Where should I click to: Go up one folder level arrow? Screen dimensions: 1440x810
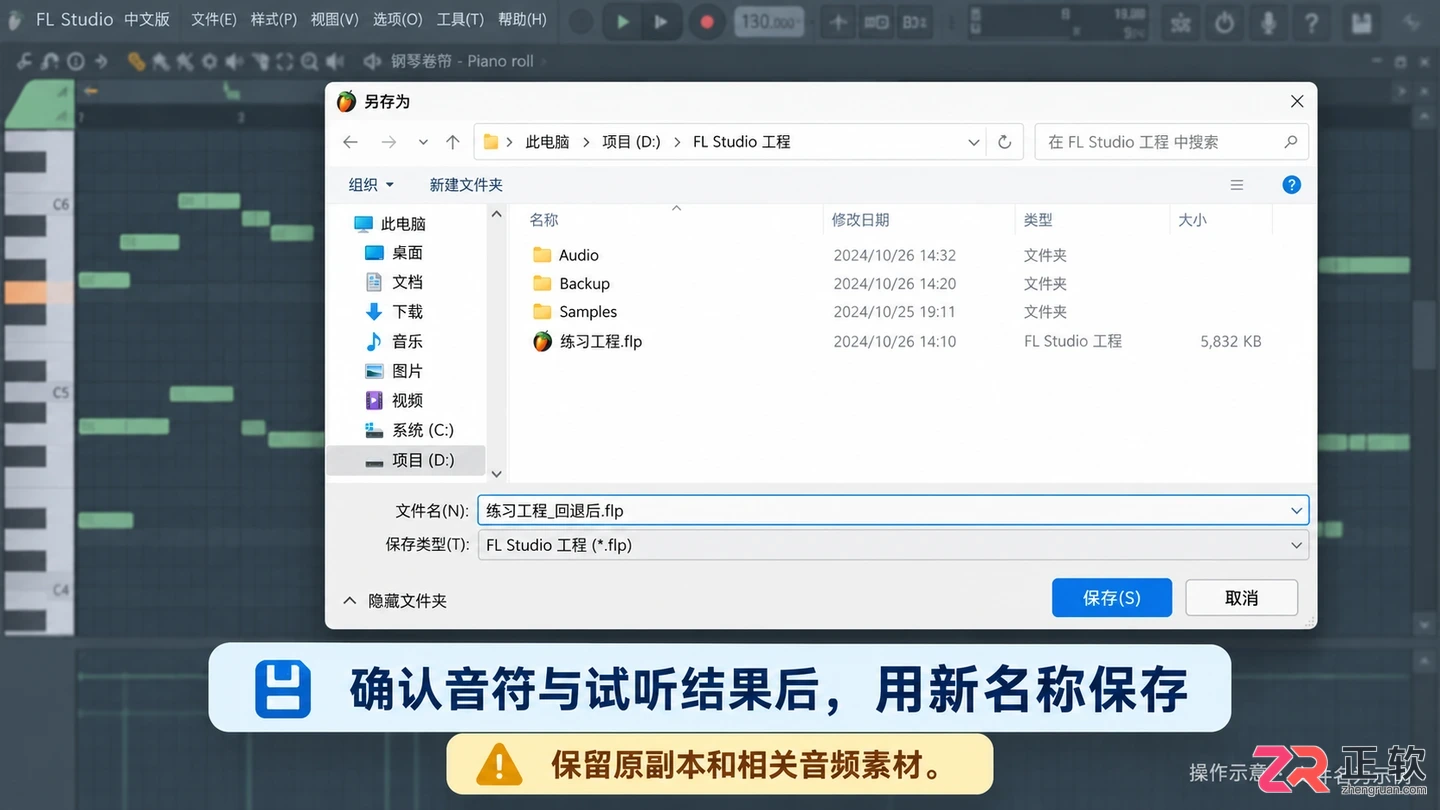452,142
